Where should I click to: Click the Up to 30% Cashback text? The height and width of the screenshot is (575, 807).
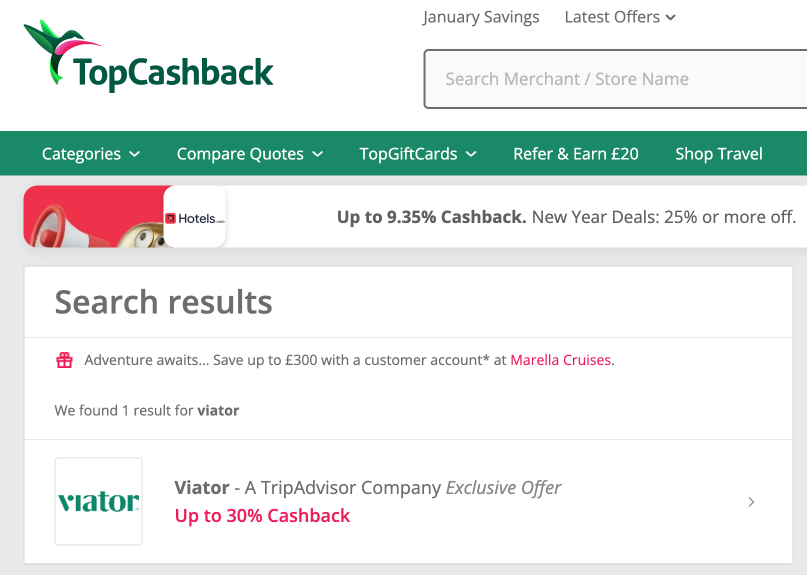[x=262, y=516]
